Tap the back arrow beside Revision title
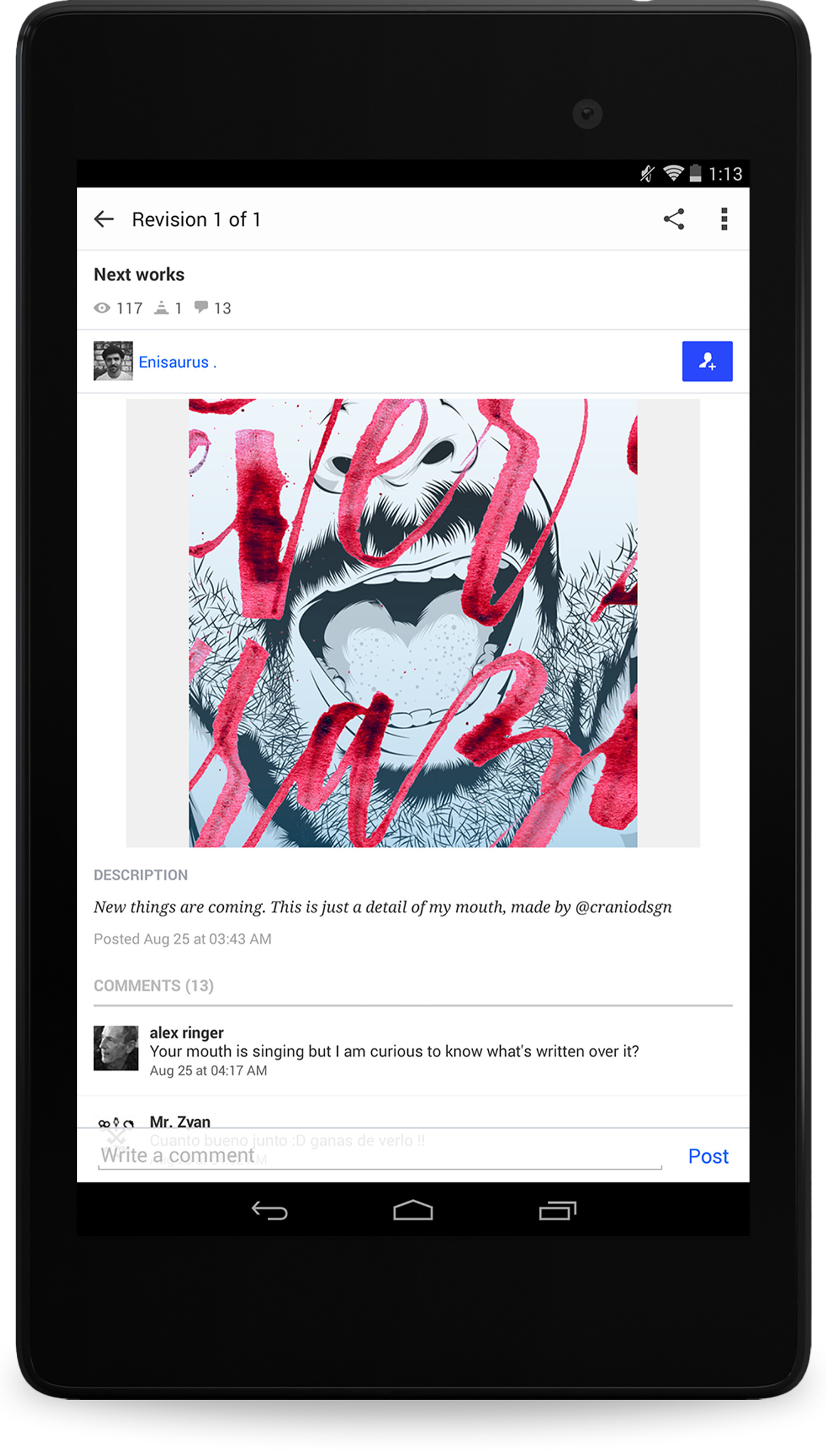 click(x=104, y=219)
